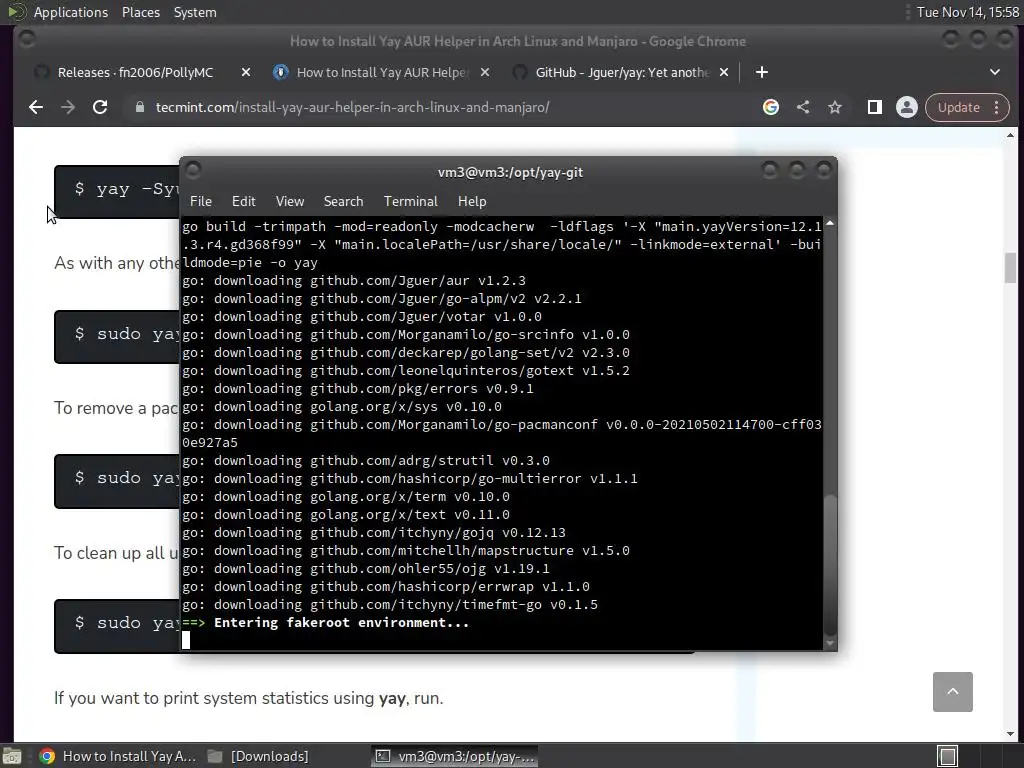This screenshot has height=768, width=1024.
Task: Switch to How to Install Yay AUR Helper tab
Action: pyautogui.click(x=382, y=72)
